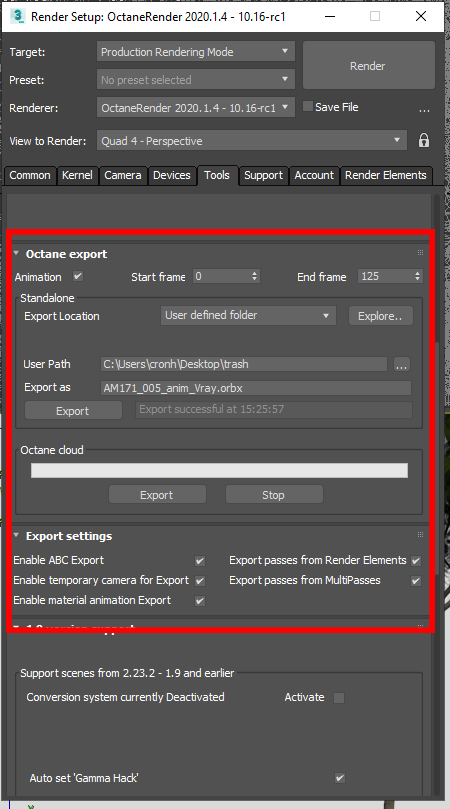Disable Enable ABC Export checkbox
This screenshot has height=809, width=450.
(x=200, y=561)
